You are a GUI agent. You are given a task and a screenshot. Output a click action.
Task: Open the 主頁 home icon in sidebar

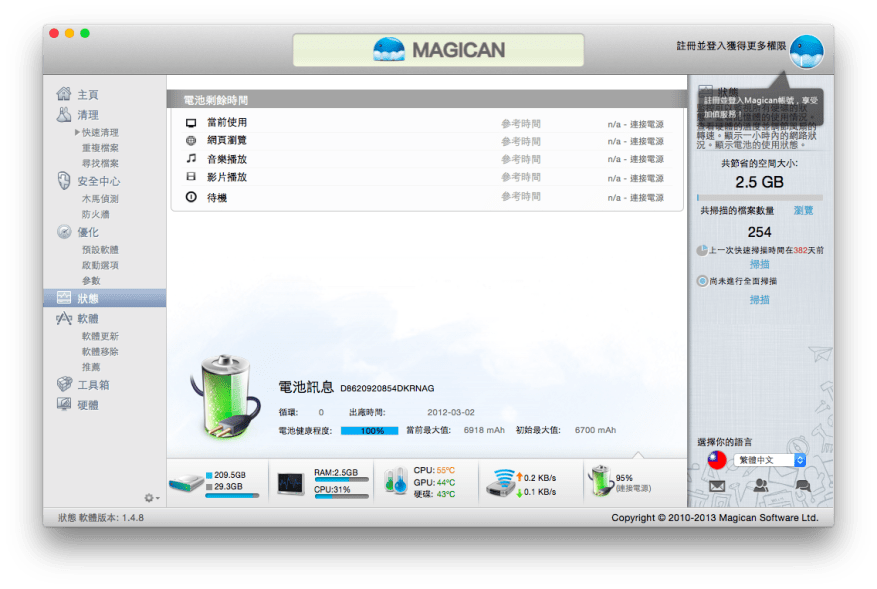(64, 94)
